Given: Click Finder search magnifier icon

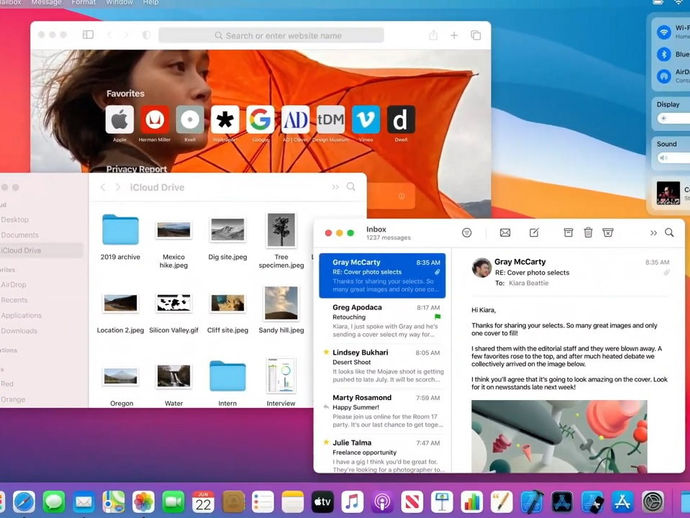Looking at the screenshot, I should tap(351, 187).
